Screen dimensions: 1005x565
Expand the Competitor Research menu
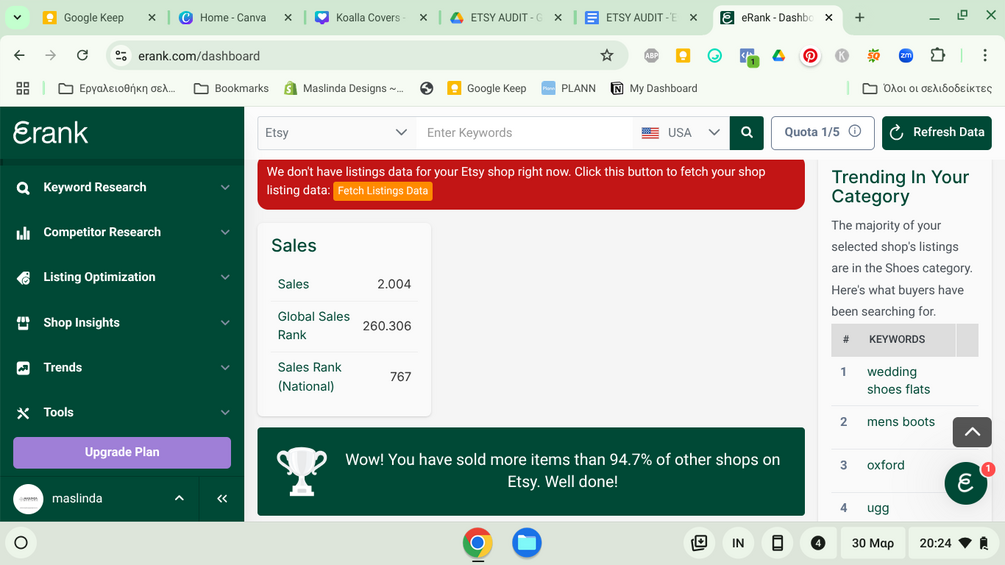point(225,233)
